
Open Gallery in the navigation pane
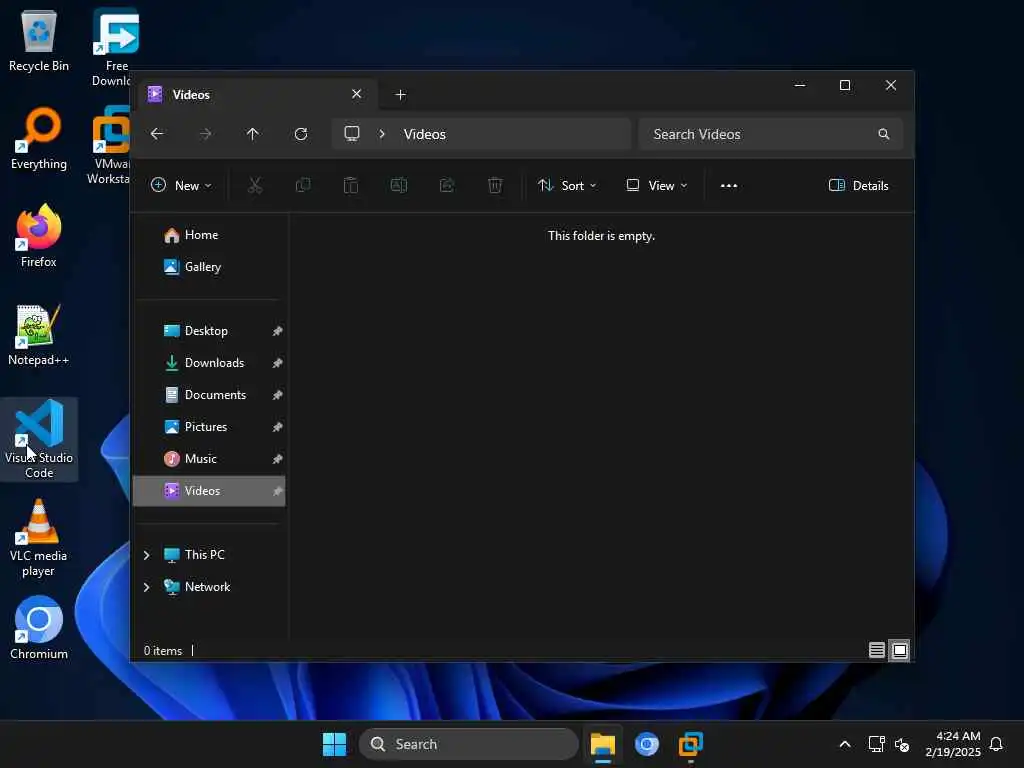(x=209, y=267)
